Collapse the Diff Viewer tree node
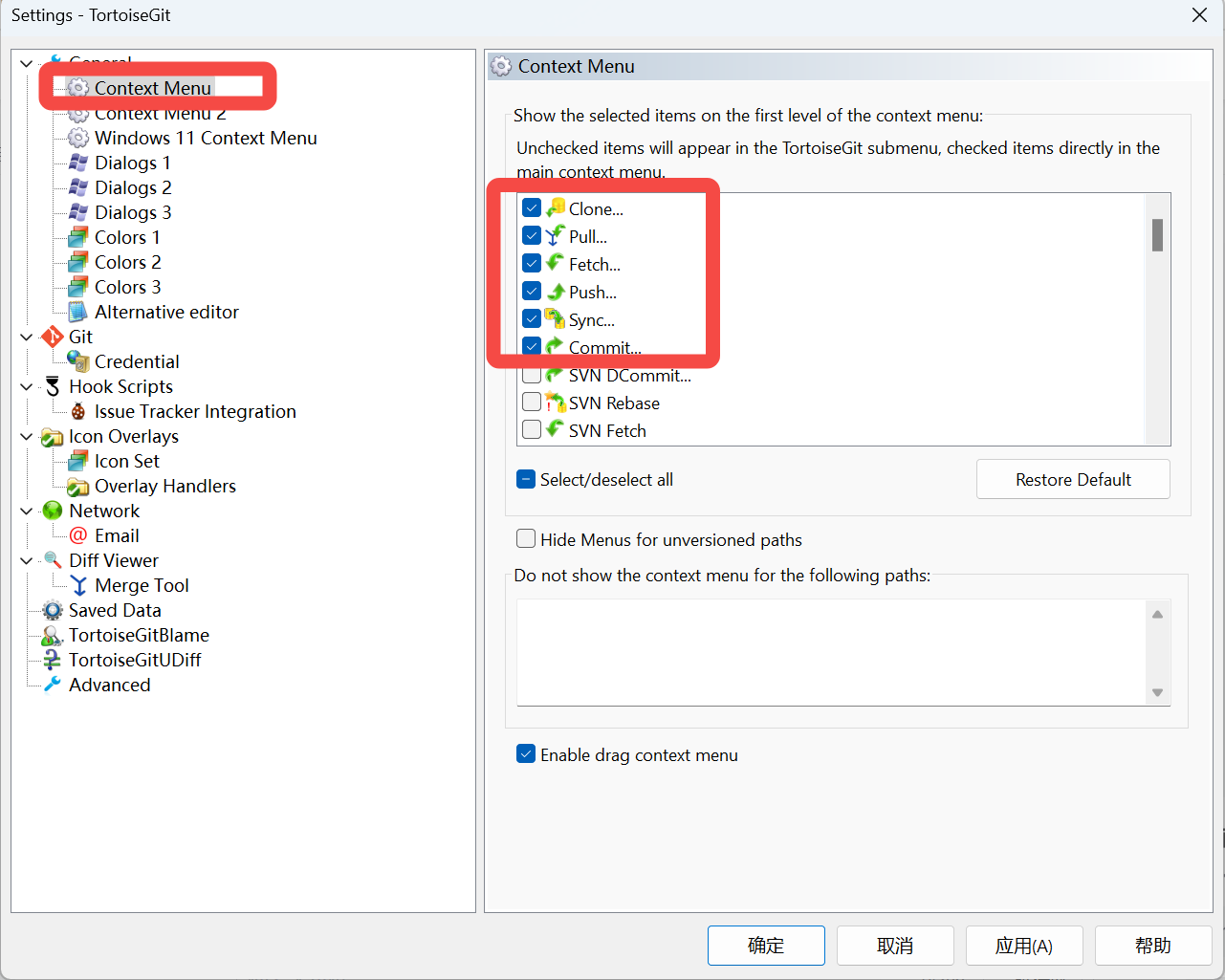 click(27, 561)
